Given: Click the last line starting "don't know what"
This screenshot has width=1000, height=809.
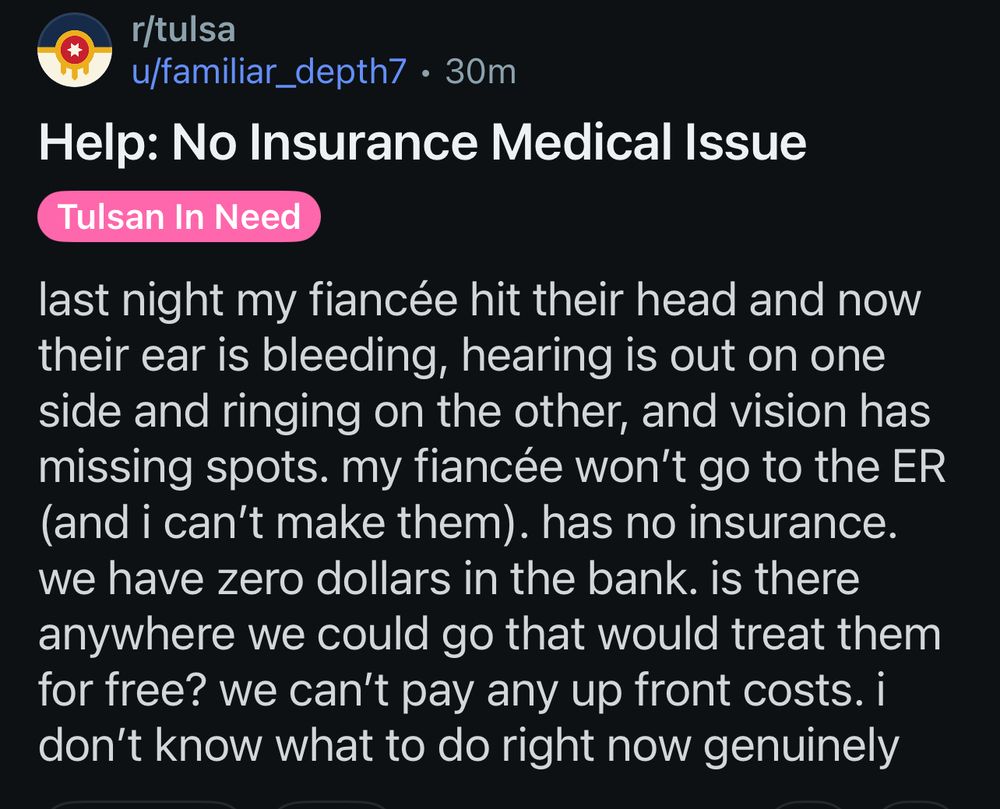Looking at the screenshot, I should (x=469, y=746).
